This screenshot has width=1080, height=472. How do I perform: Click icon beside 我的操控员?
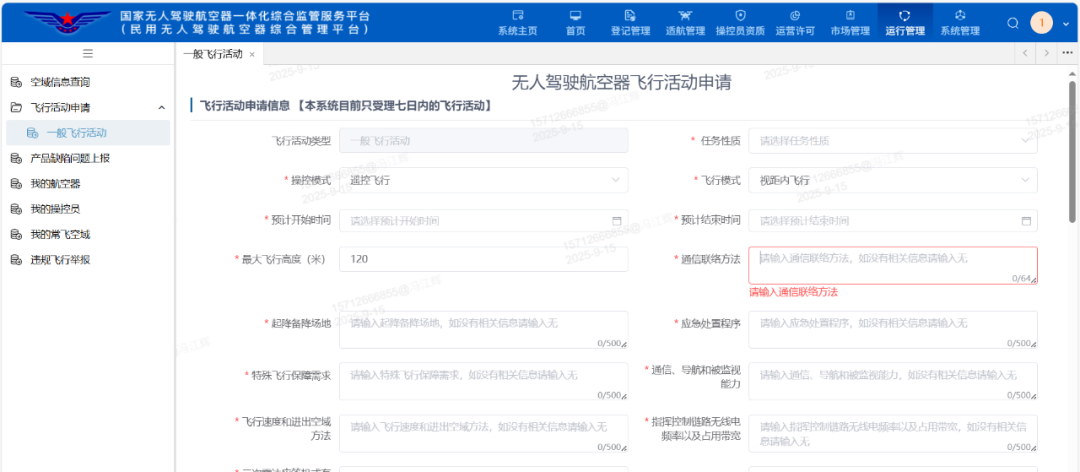(16, 209)
